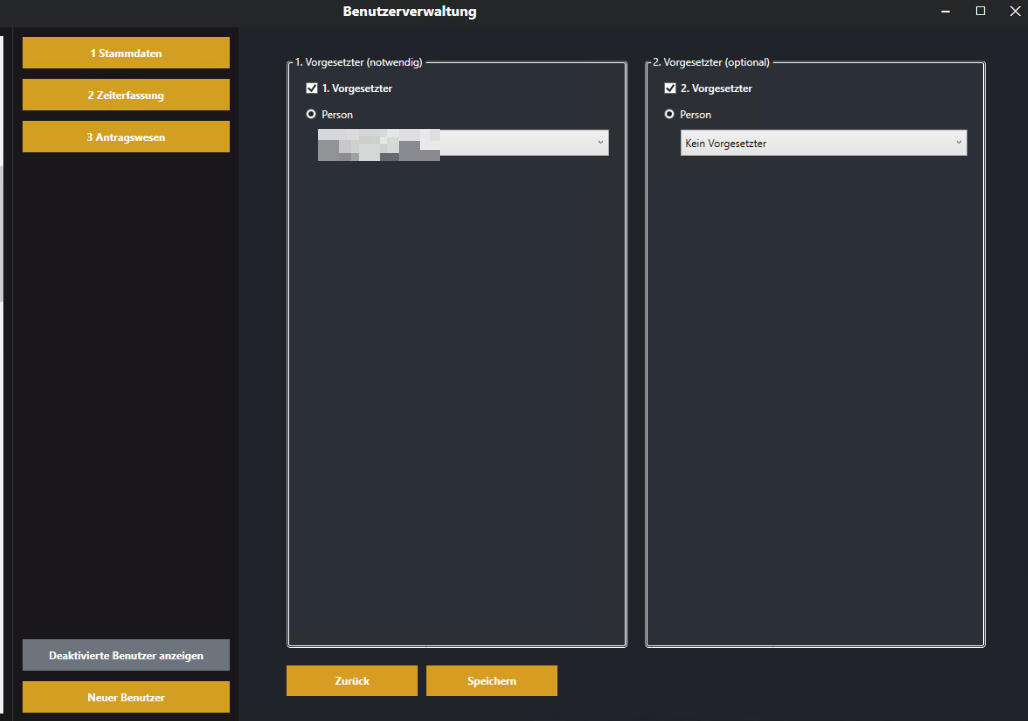Image resolution: width=1028 pixels, height=721 pixels.
Task: Maximize the Benutzerverwaltung window
Action: (x=980, y=11)
